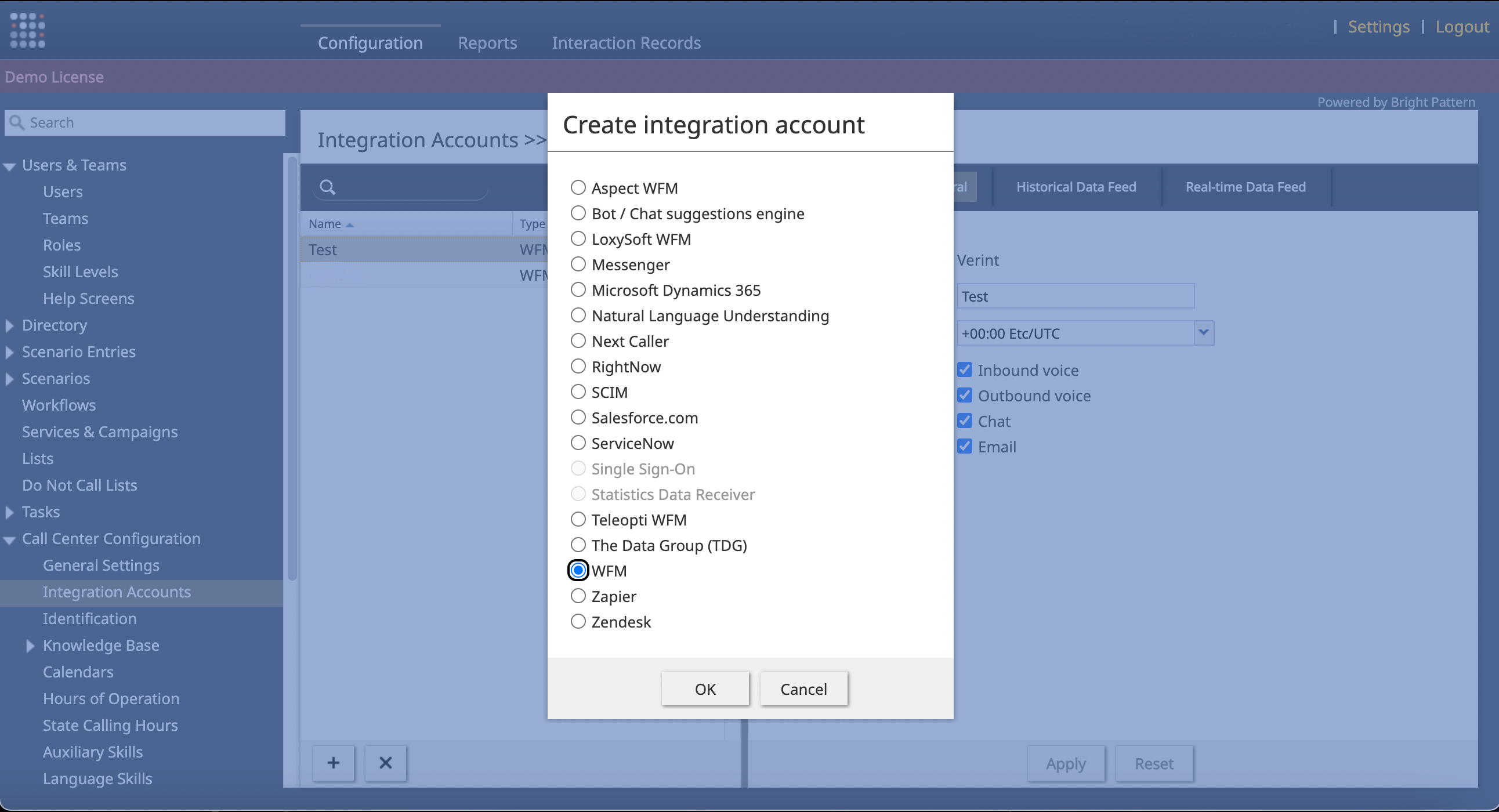The height and width of the screenshot is (812, 1499).
Task: Collapse the Call Center Configuration section
Action: (9, 540)
